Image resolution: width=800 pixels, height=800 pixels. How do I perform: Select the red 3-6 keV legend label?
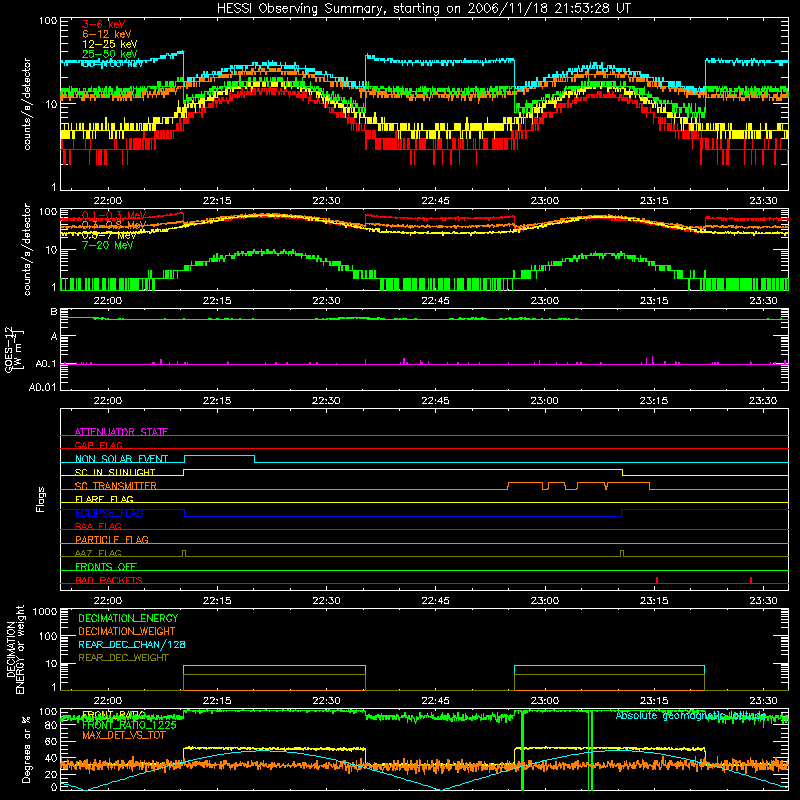click(104, 24)
